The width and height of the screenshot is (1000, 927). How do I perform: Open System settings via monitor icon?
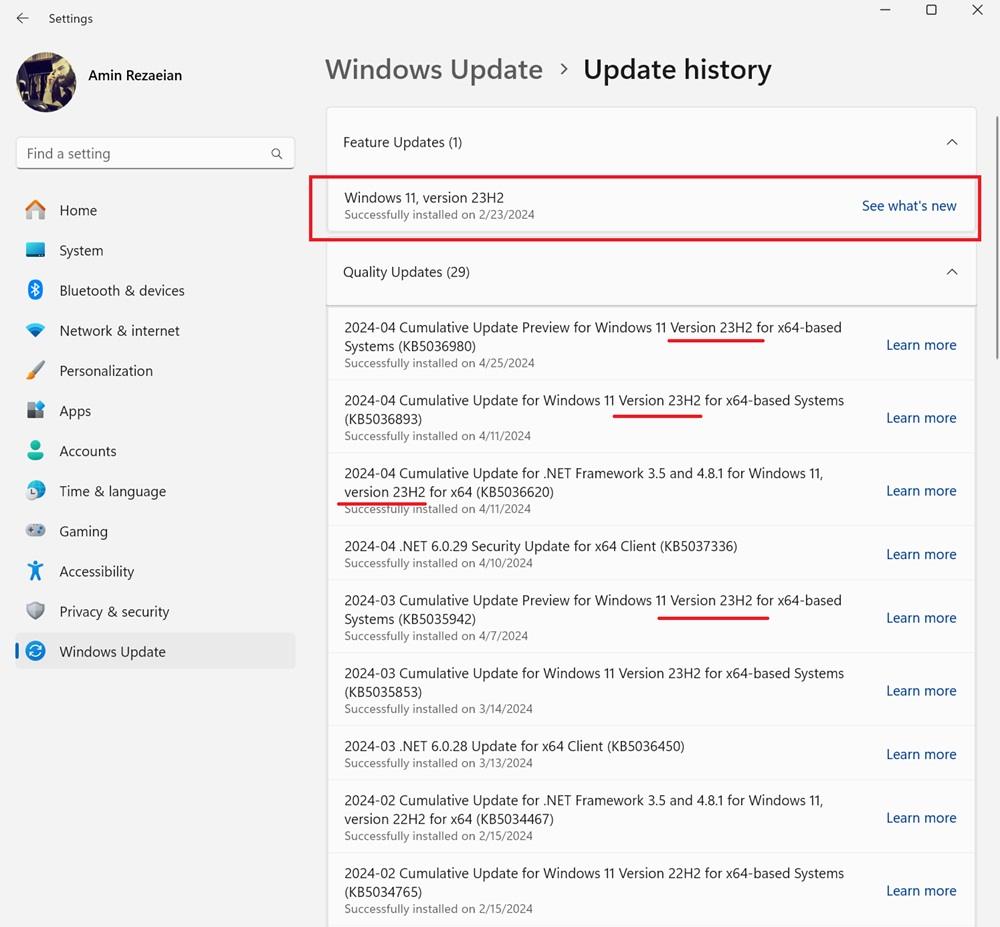point(36,251)
